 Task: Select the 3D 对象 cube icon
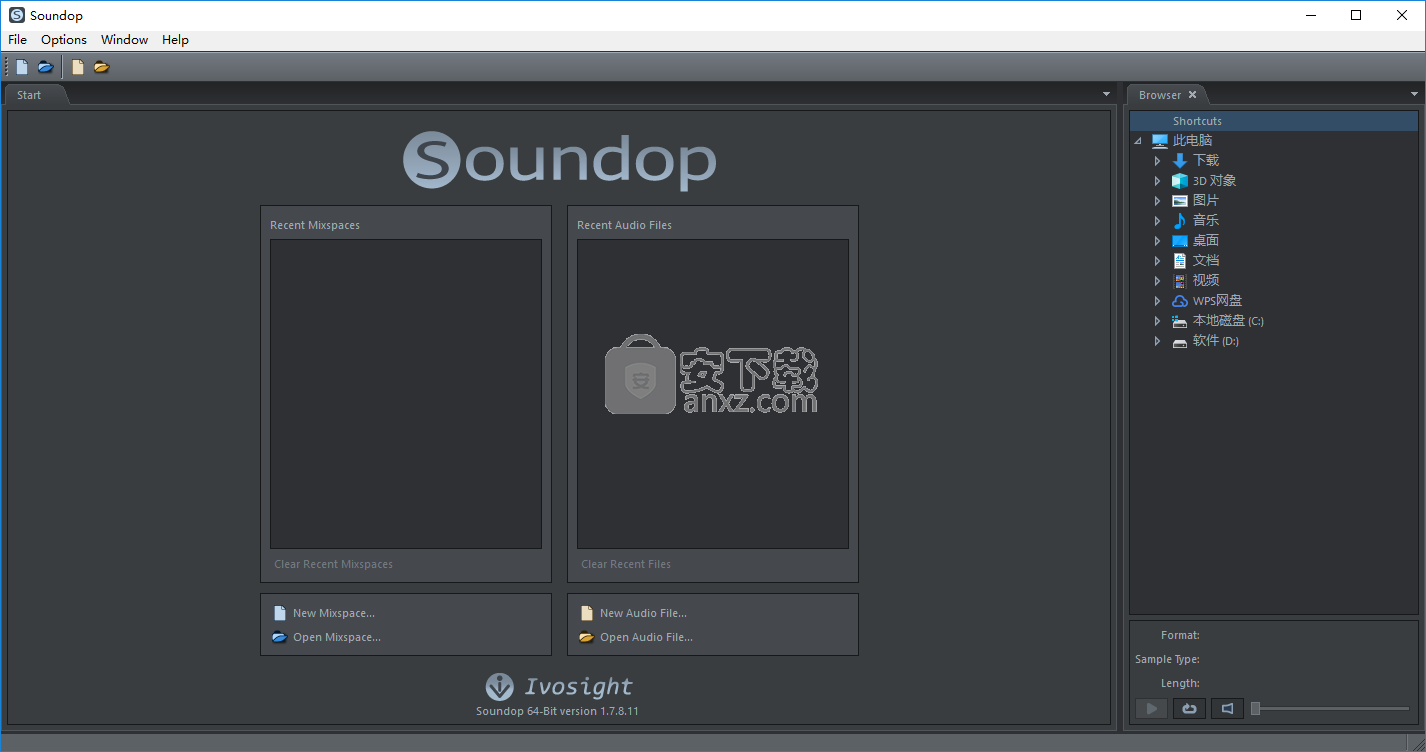(x=1180, y=181)
